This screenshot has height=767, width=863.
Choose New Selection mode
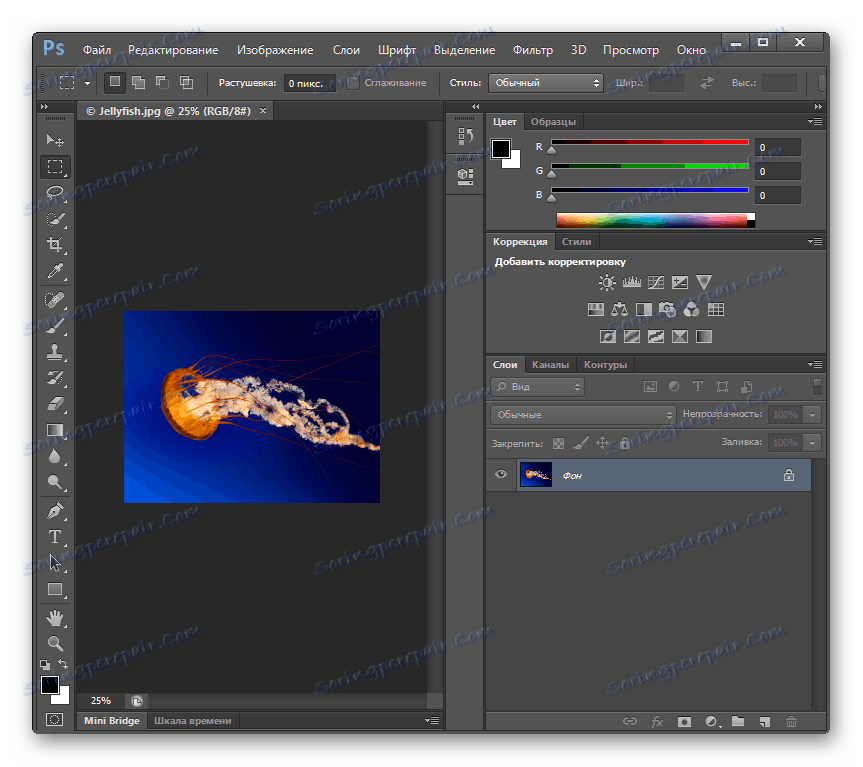click(x=114, y=82)
